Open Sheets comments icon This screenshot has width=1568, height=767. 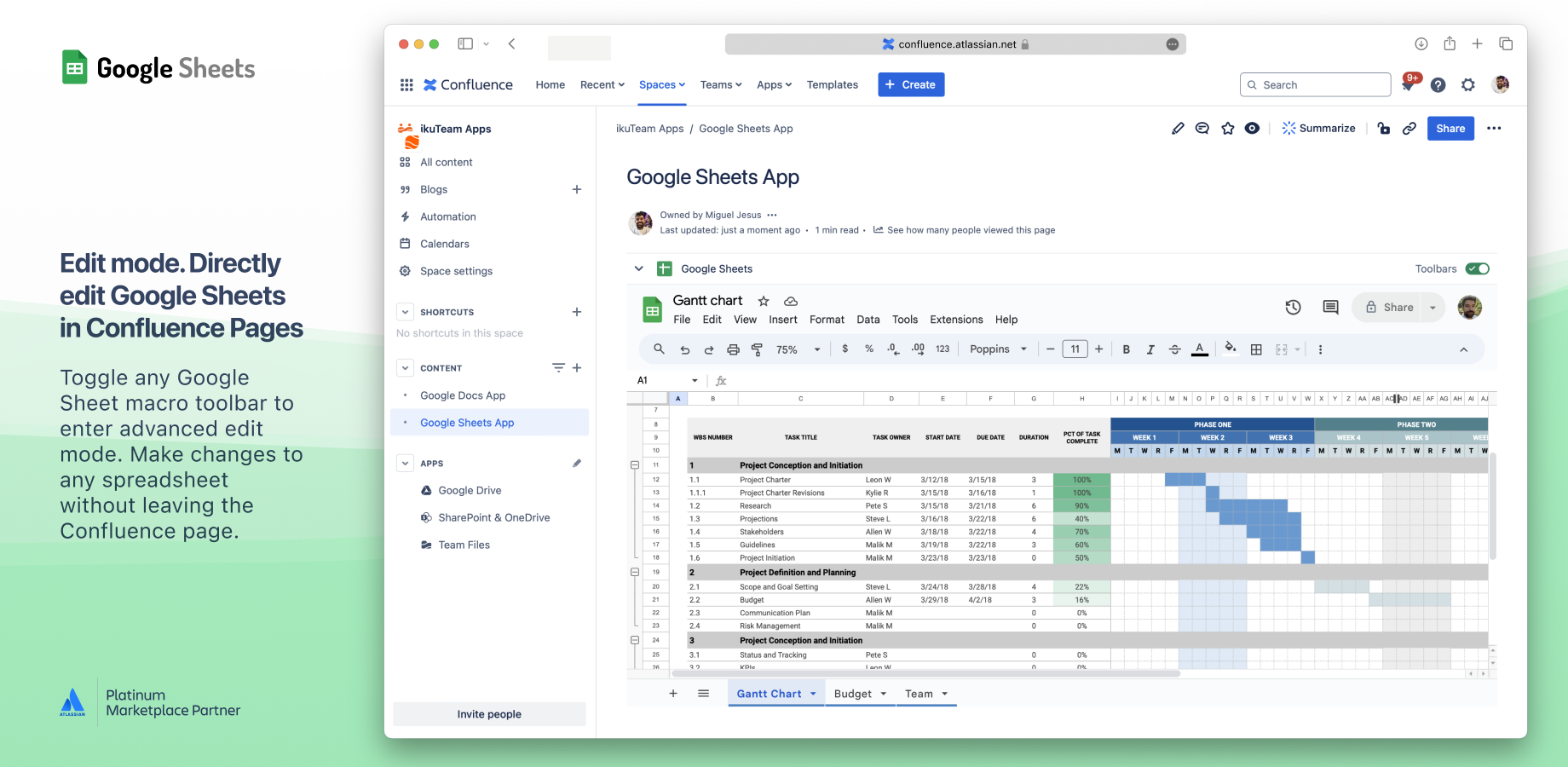(1330, 307)
